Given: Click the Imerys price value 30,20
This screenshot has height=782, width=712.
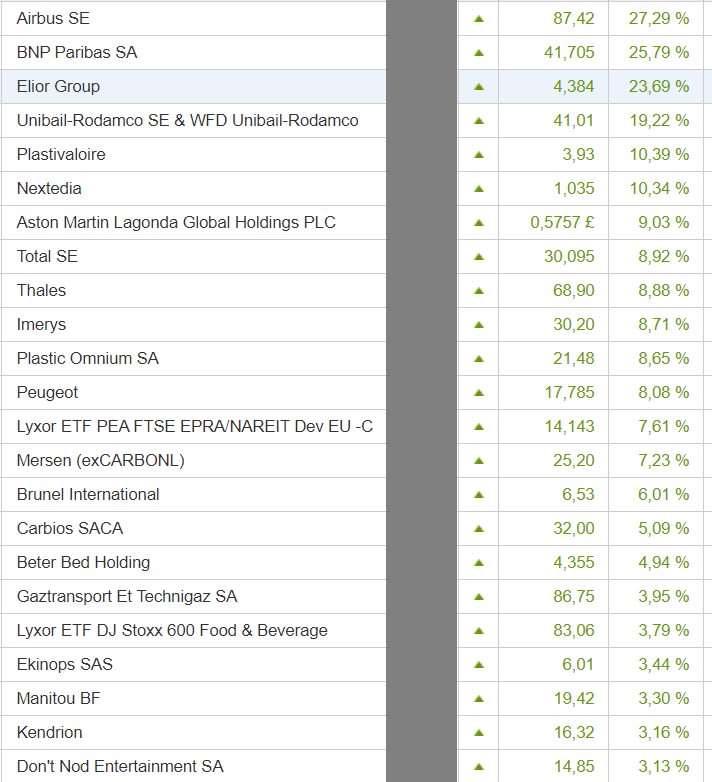Looking at the screenshot, I should tap(574, 324).
